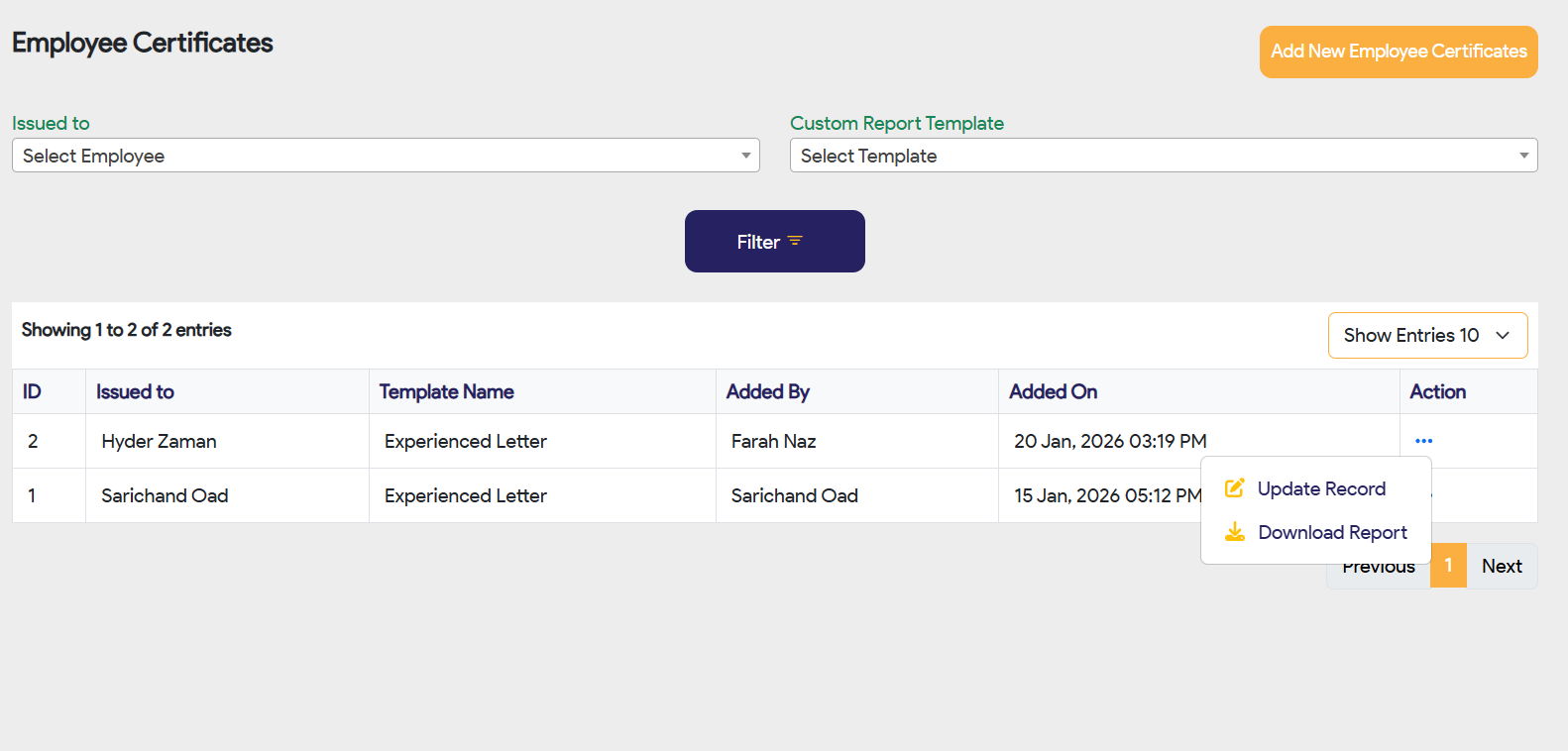This screenshot has width=1568, height=751.
Task: Click the Add New Employee Certificates button
Action: point(1398,52)
